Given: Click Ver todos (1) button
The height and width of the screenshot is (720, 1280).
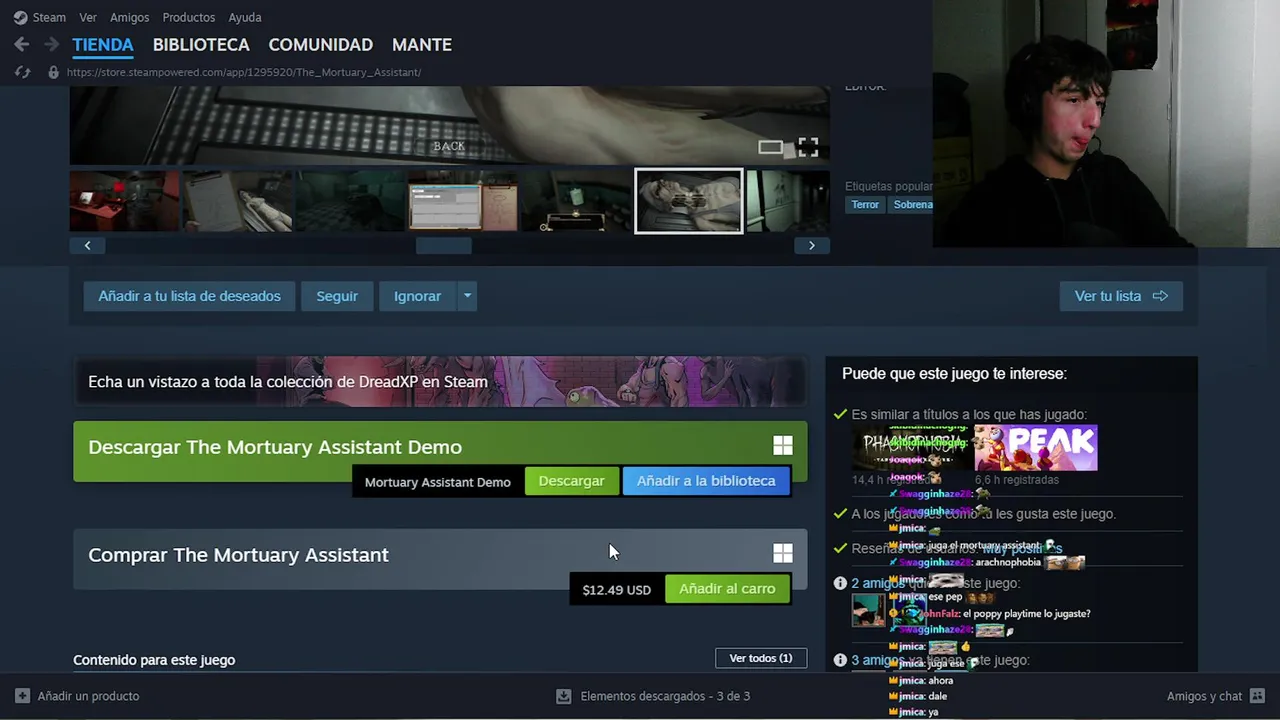Looking at the screenshot, I should click(761, 658).
